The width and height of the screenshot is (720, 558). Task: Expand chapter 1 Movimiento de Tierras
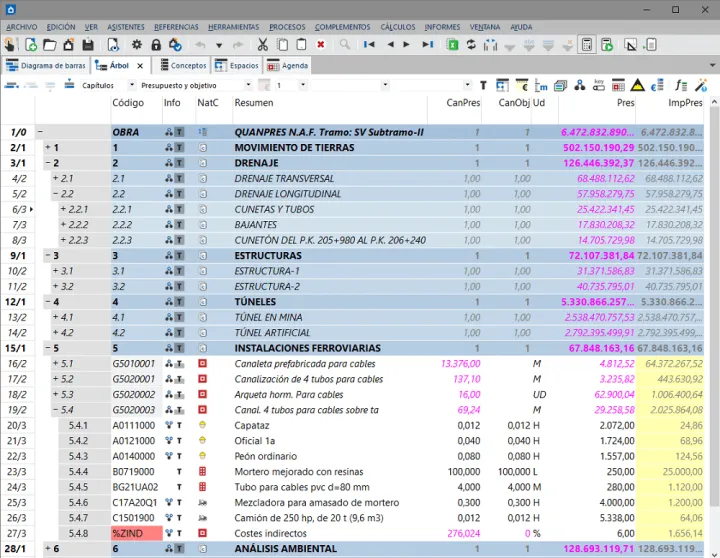(x=47, y=147)
